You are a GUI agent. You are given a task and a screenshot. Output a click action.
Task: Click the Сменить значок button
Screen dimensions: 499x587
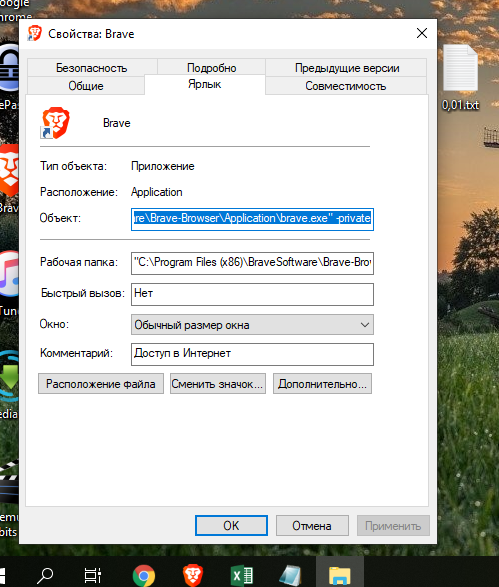(218, 384)
